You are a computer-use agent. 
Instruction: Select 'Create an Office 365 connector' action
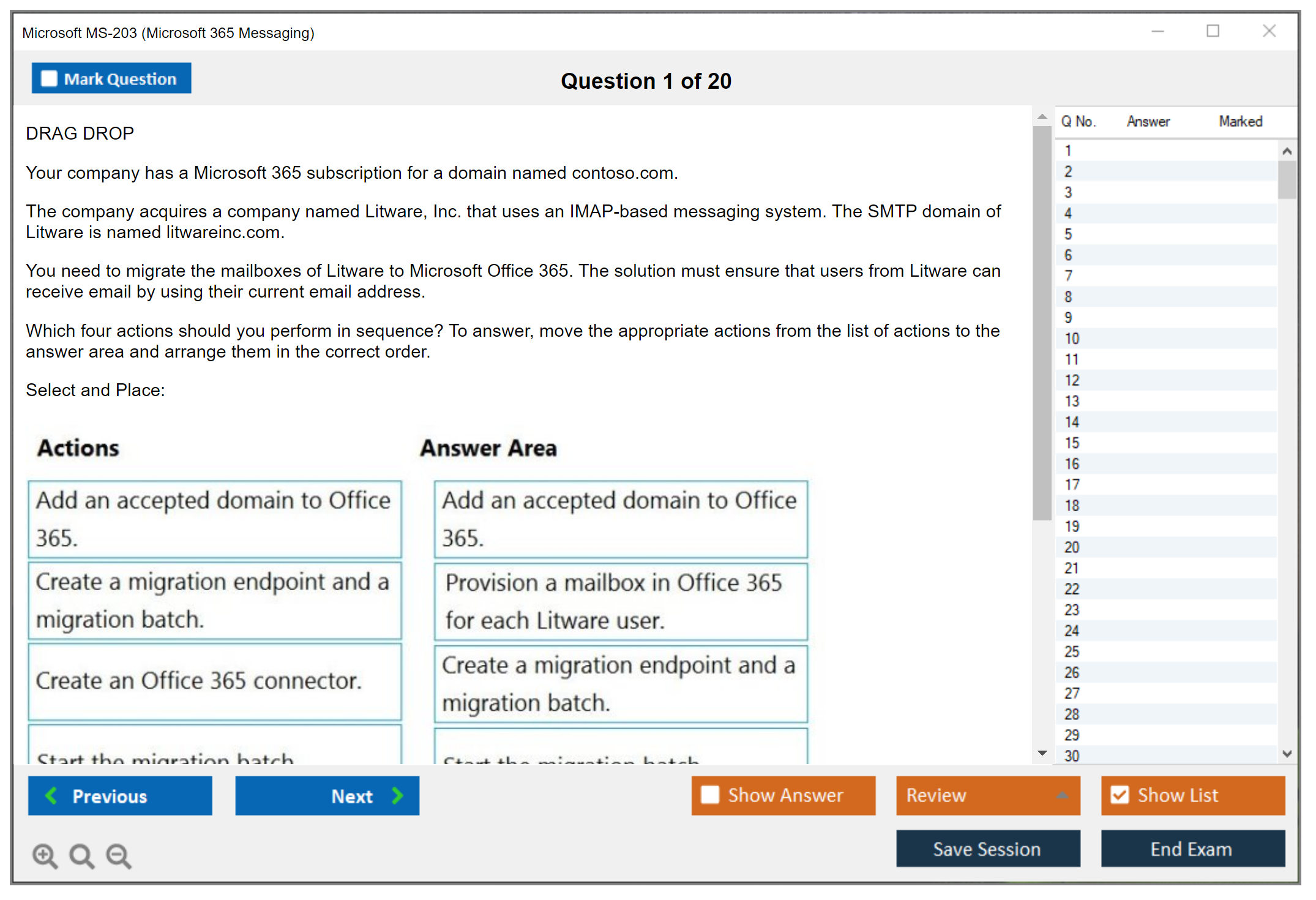coord(214,681)
